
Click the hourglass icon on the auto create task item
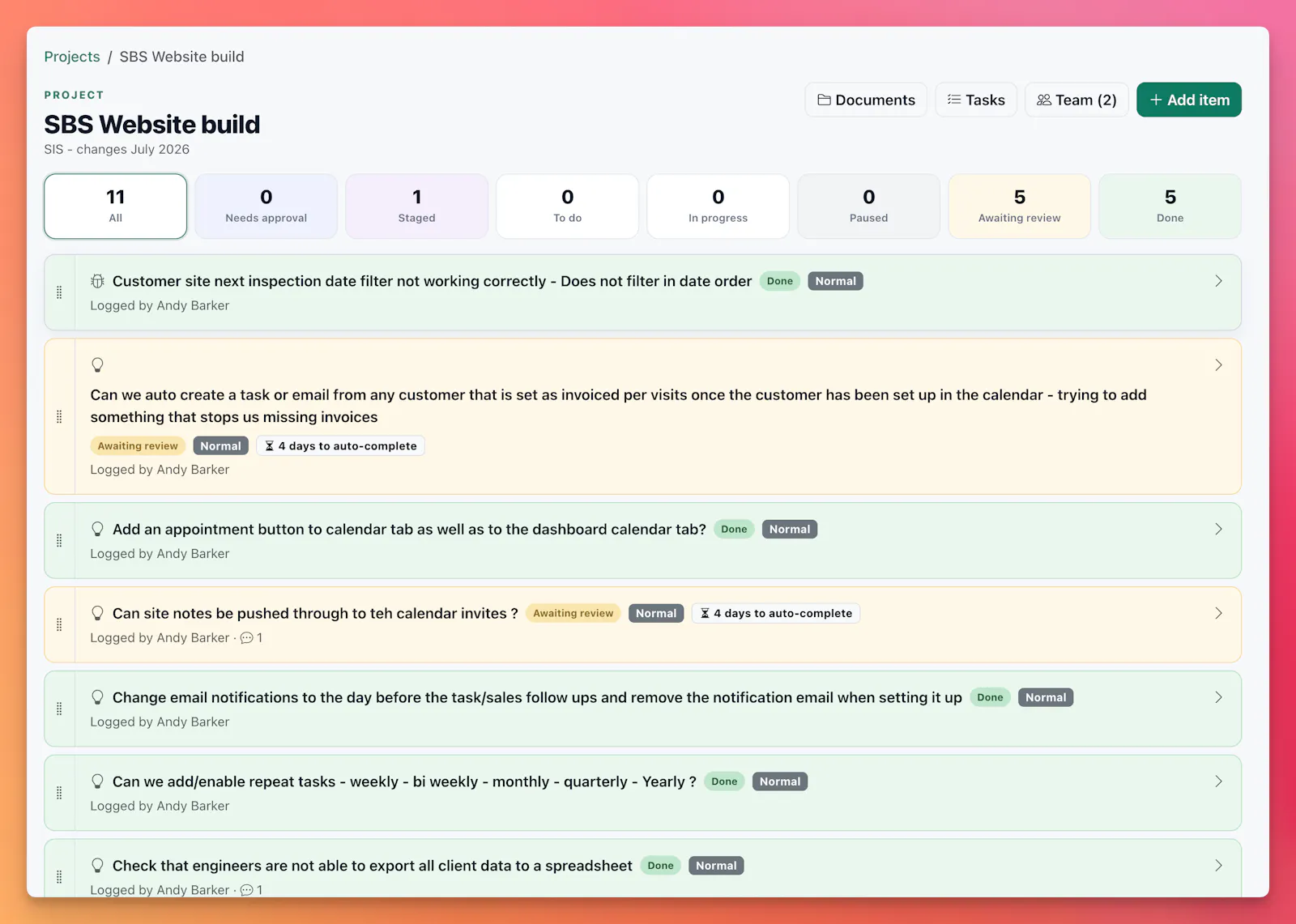(x=270, y=446)
